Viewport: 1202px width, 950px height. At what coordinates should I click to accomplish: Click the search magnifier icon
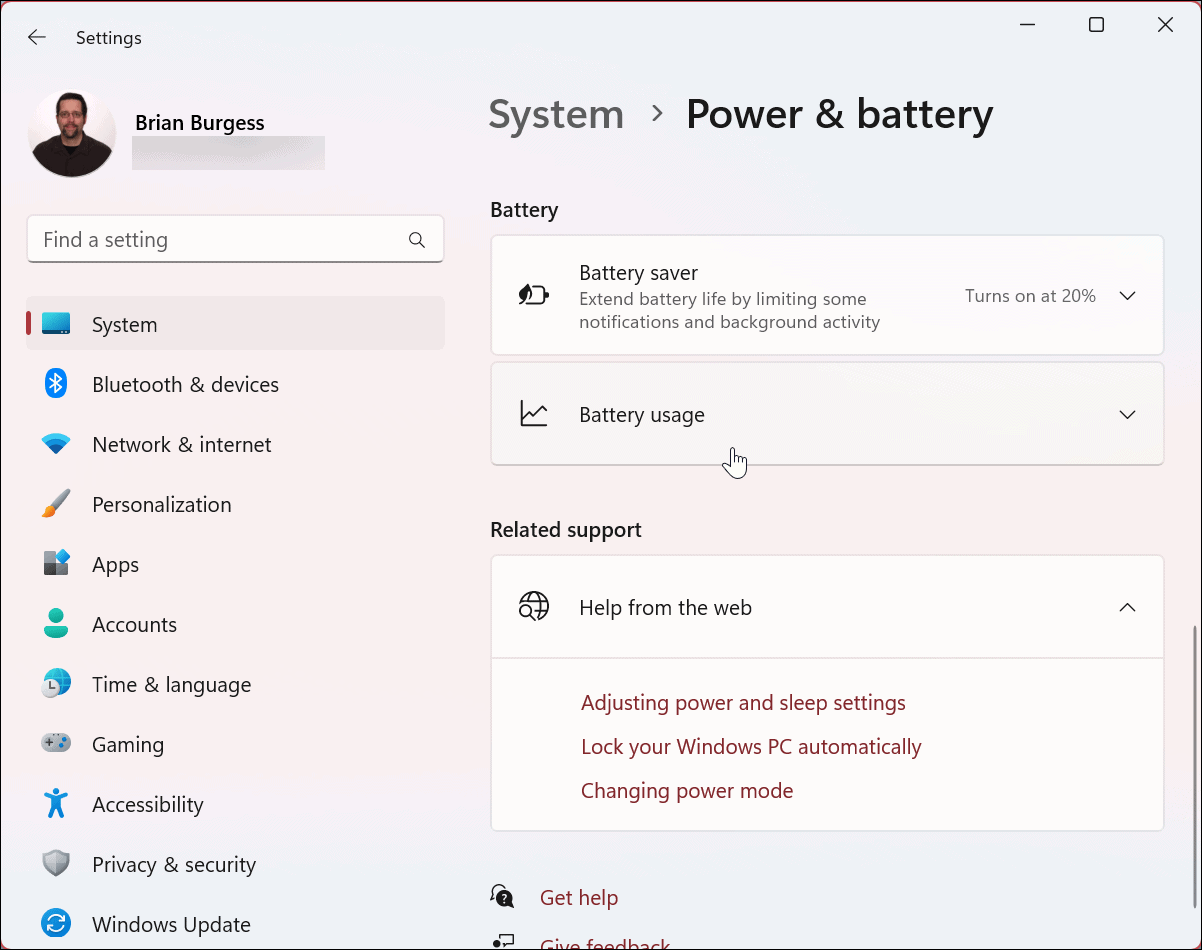417,240
